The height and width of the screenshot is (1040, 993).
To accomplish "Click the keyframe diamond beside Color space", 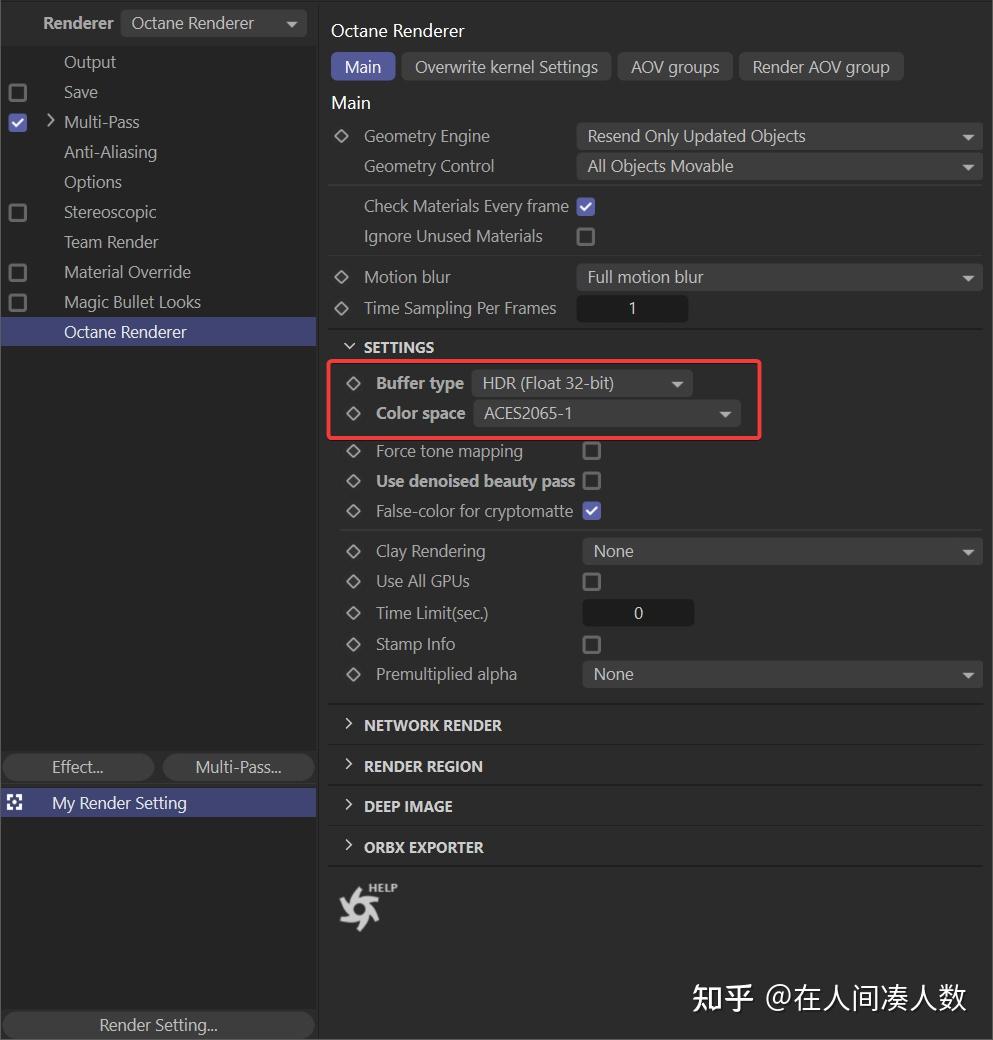I will [354, 413].
